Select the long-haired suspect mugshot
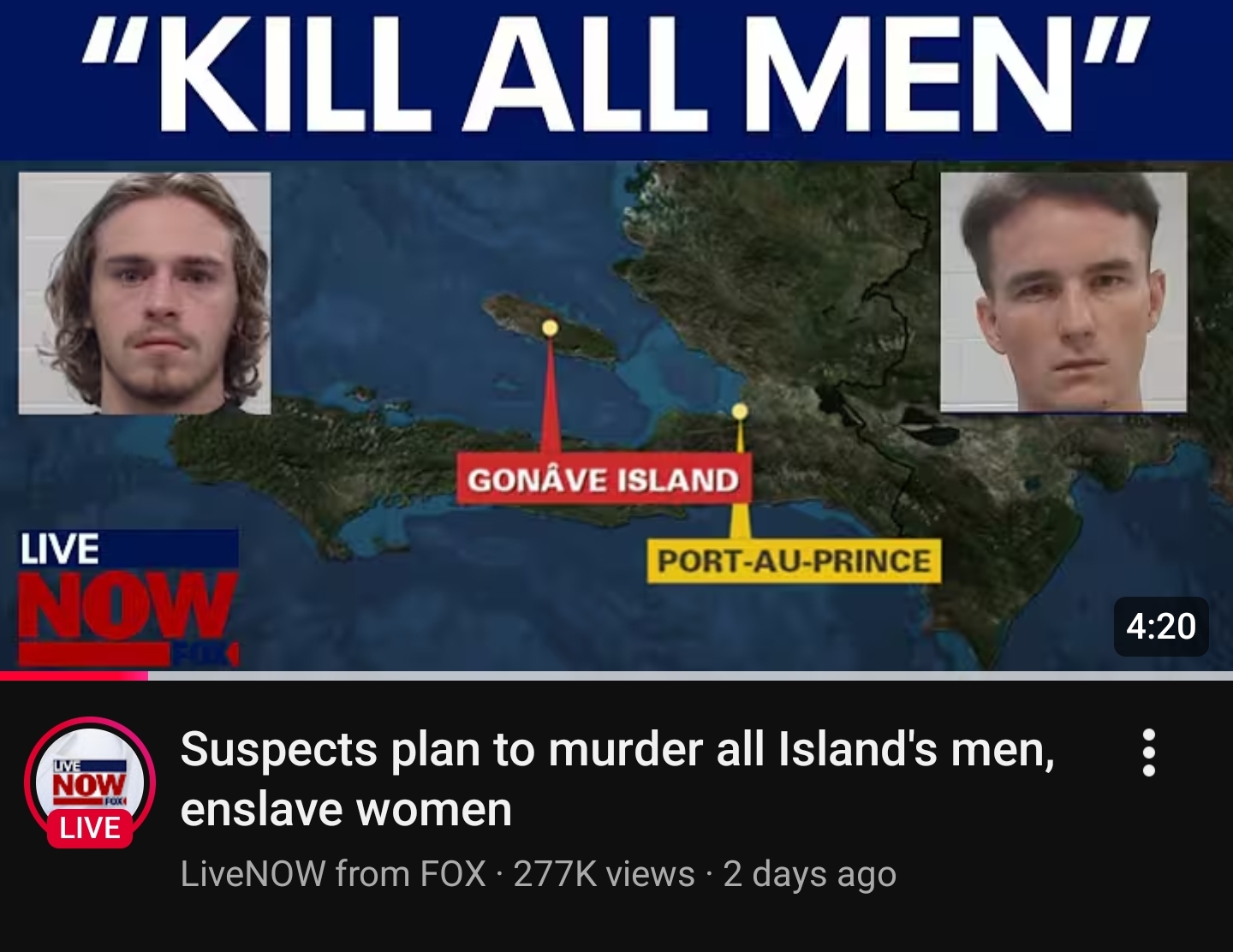The width and height of the screenshot is (1233, 952). [145, 293]
